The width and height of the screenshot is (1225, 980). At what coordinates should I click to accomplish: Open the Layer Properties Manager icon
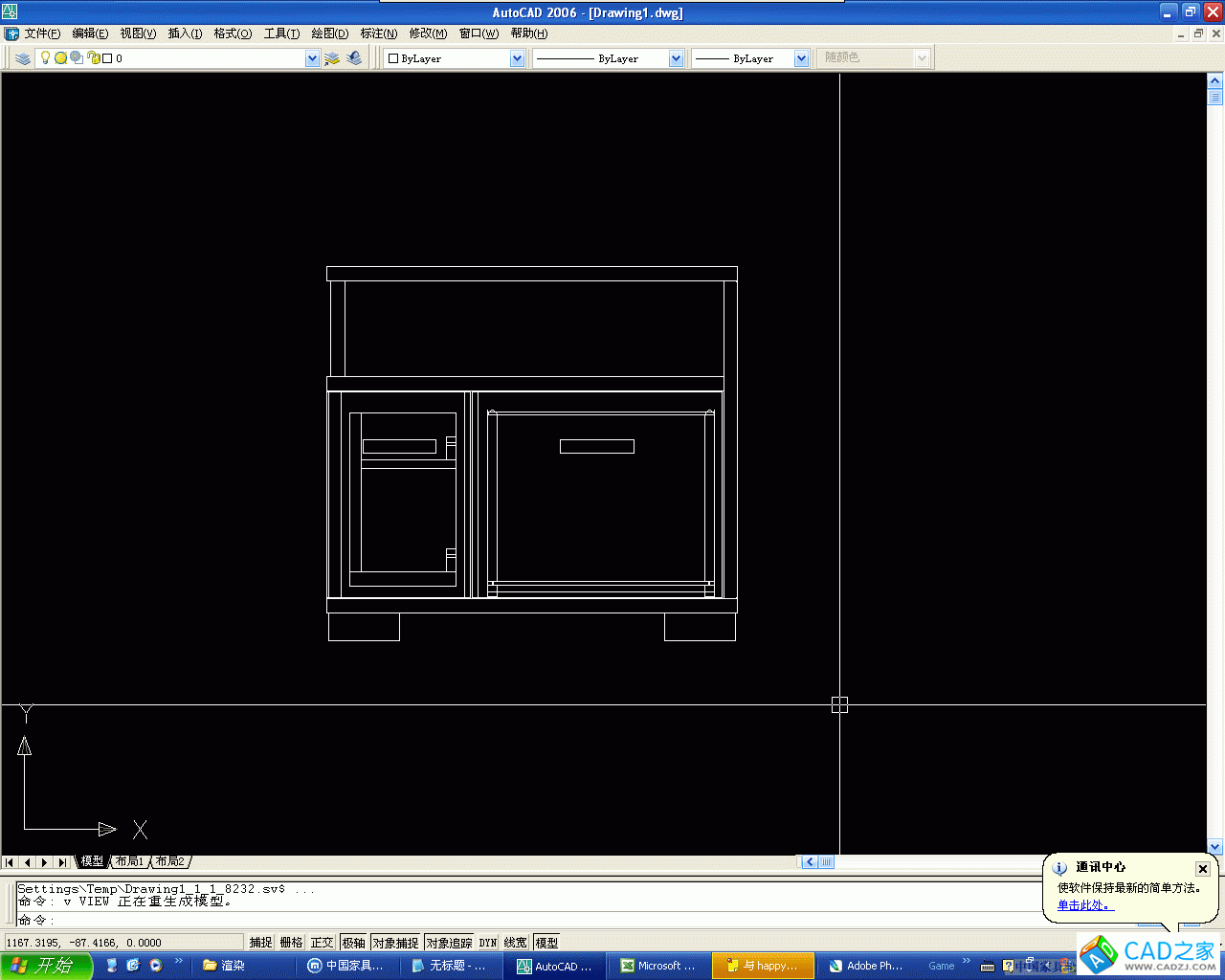point(22,57)
